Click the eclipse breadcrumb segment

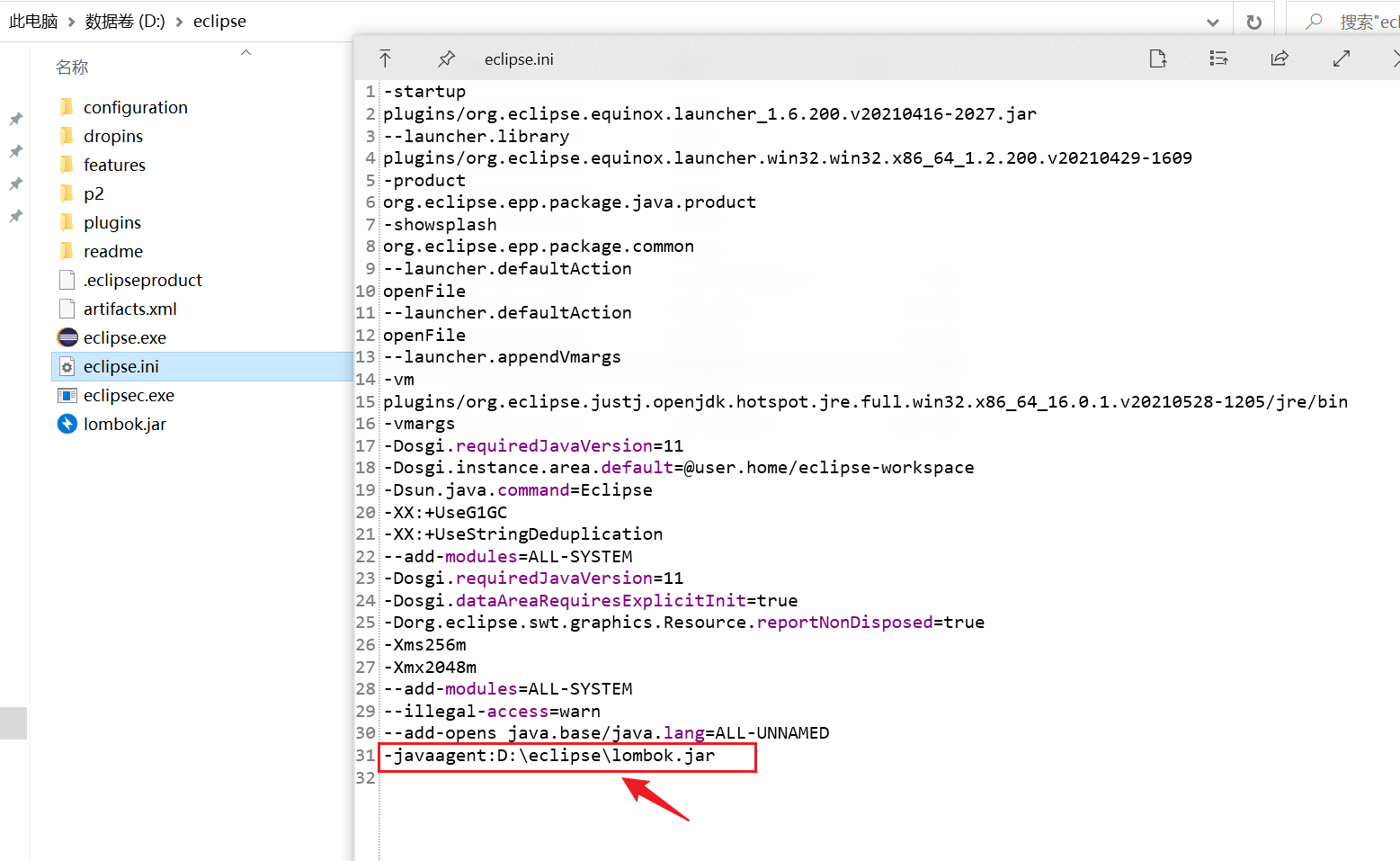click(x=219, y=21)
